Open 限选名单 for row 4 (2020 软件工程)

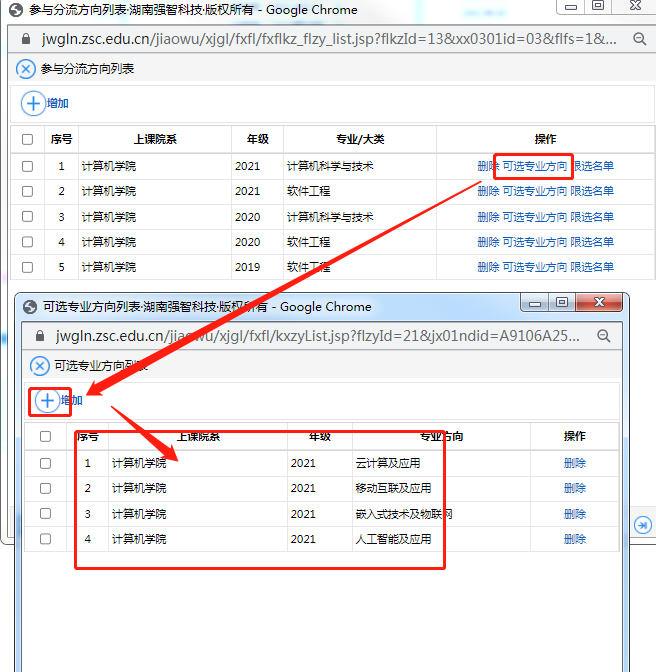tap(592, 242)
